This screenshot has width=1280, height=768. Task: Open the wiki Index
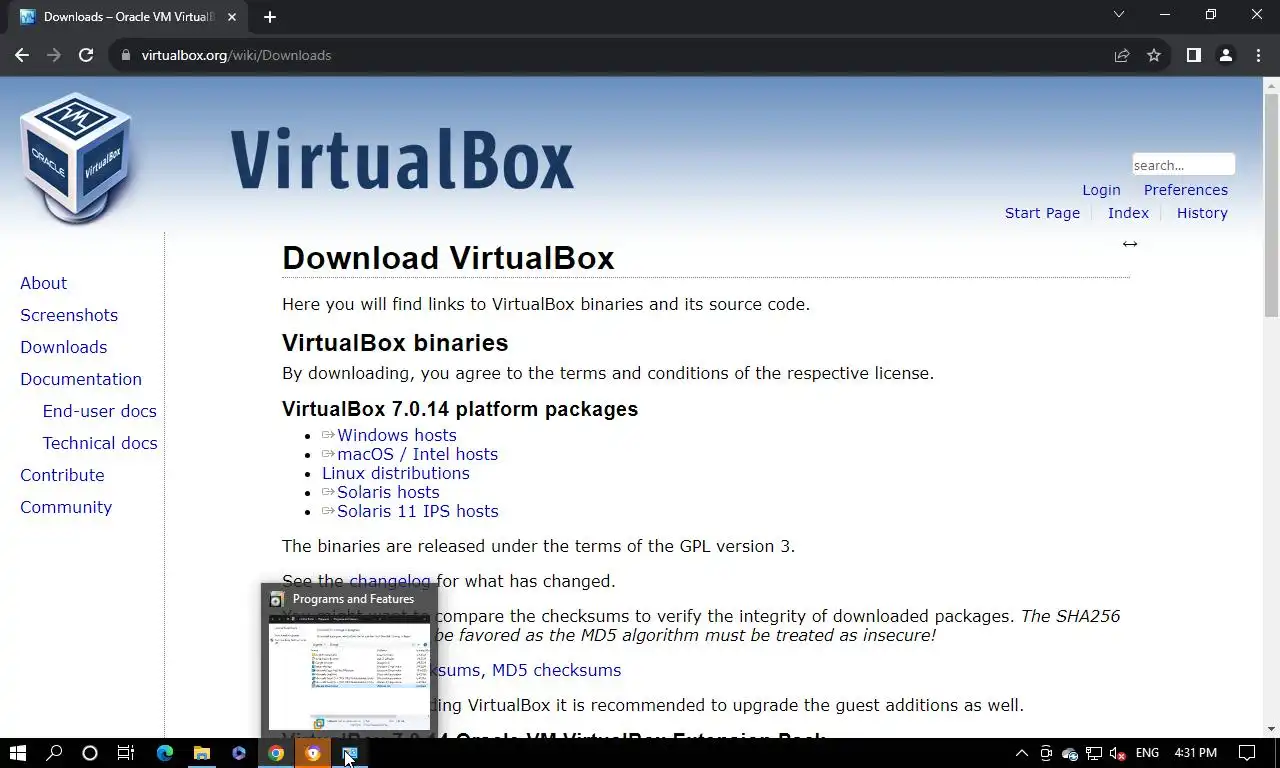click(1128, 213)
